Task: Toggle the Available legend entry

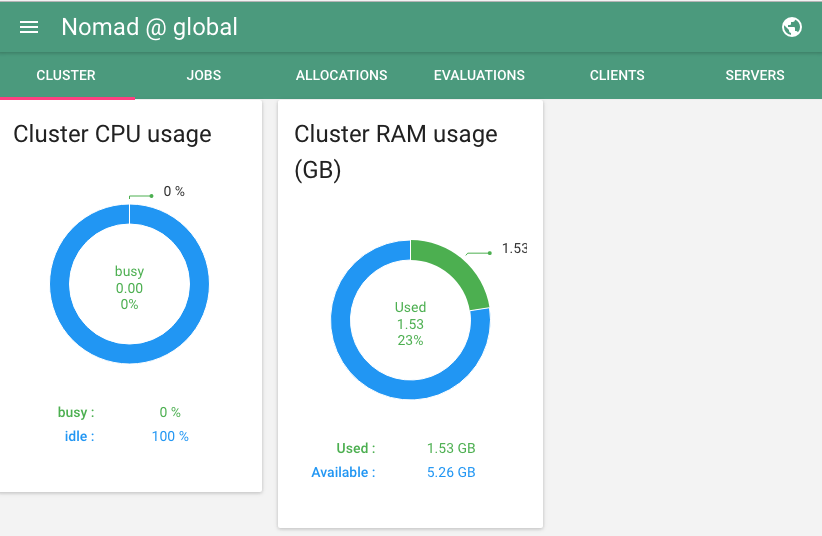Action: (343, 472)
